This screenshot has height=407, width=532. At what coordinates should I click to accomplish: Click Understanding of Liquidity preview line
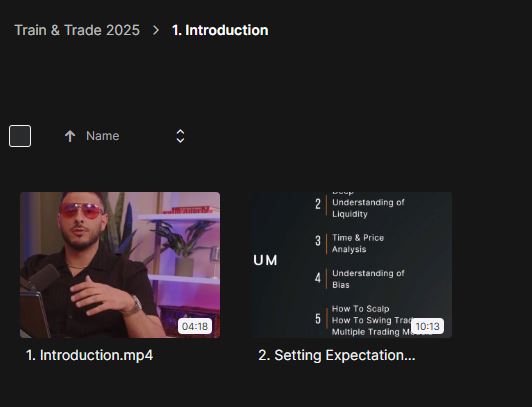[368, 208]
